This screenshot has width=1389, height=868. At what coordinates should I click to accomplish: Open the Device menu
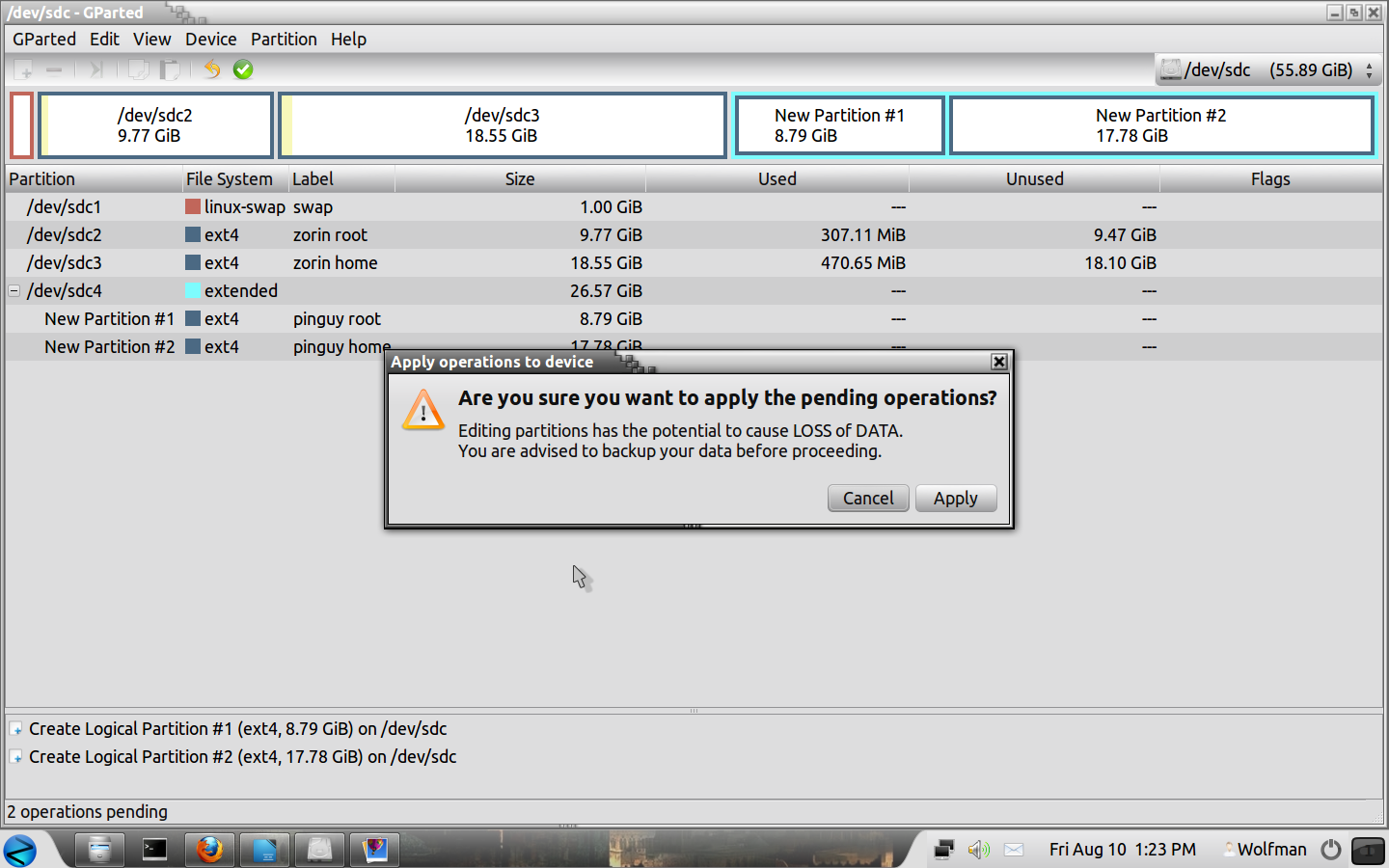tap(210, 40)
